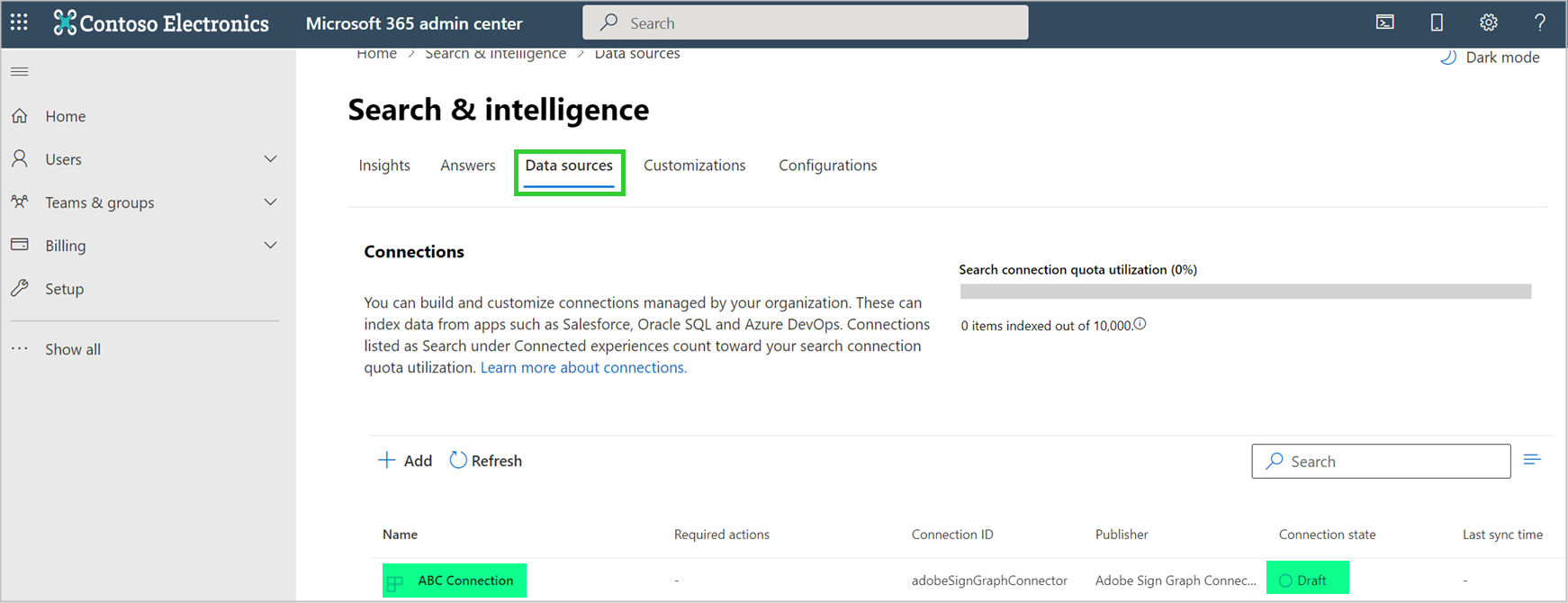Click the top Search input field
The width and height of the screenshot is (1568, 603).
pos(806,22)
